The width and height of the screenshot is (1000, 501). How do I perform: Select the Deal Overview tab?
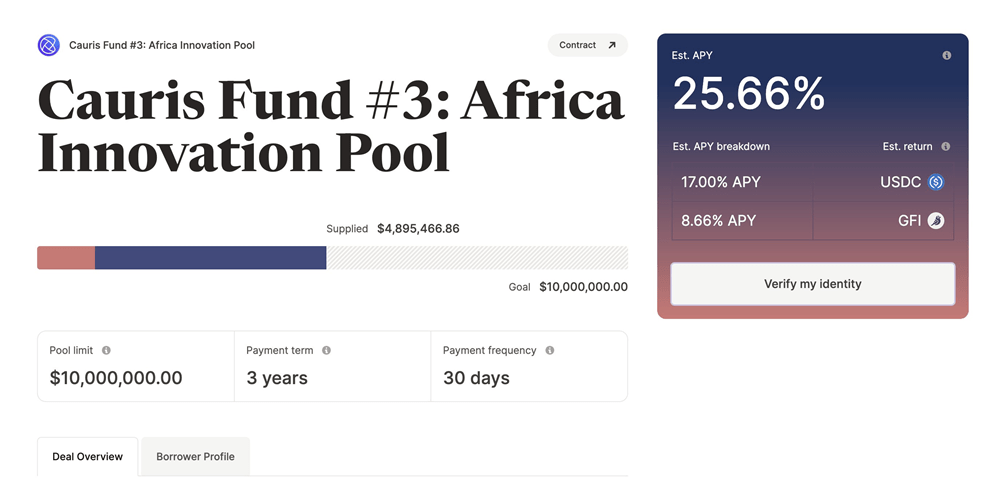click(88, 457)
